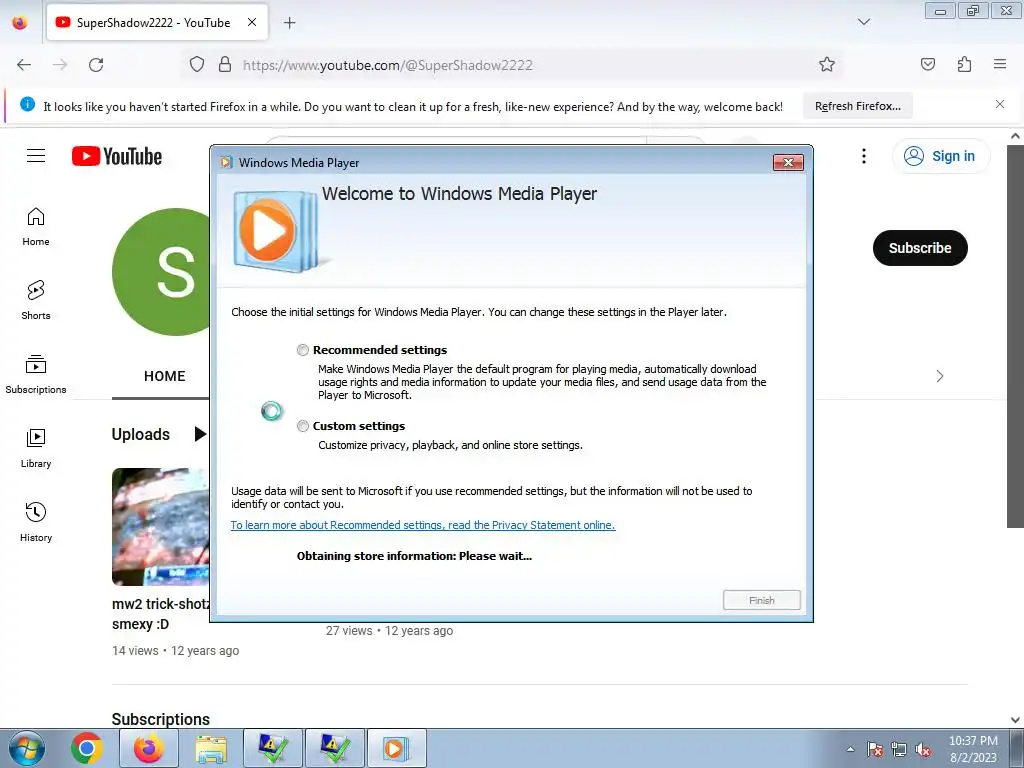Viewport: 1024px width, 768px height.
Task: Open the Privacy Statement online link
Action: (423, 525)
